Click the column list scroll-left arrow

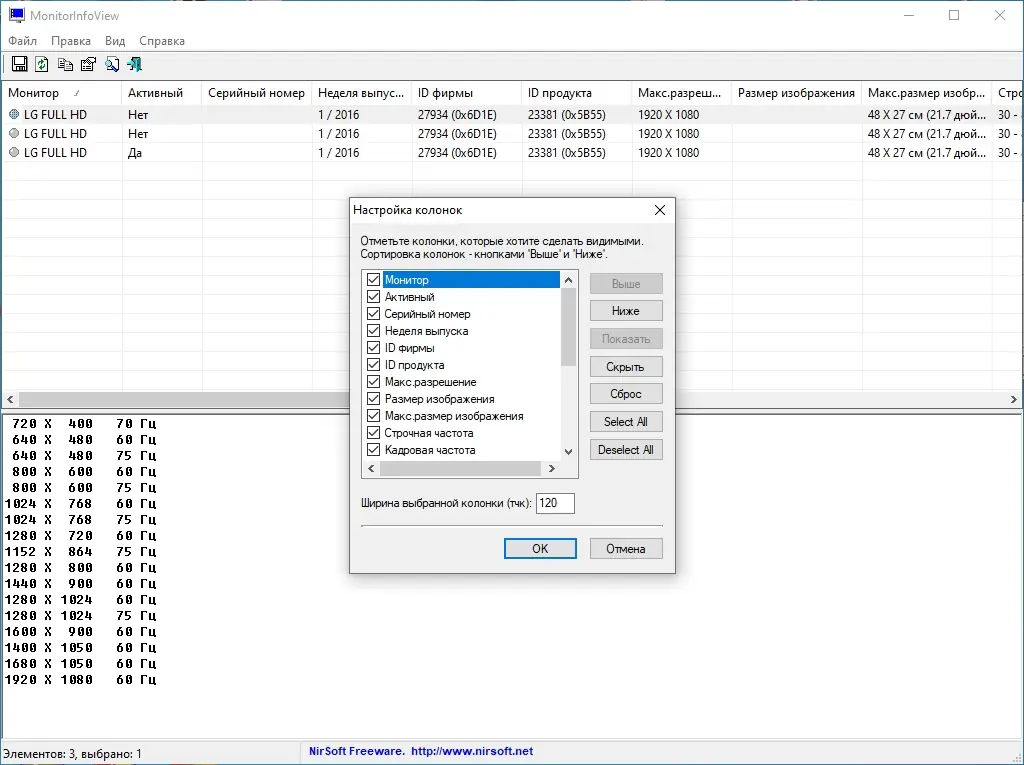(372, 468)
